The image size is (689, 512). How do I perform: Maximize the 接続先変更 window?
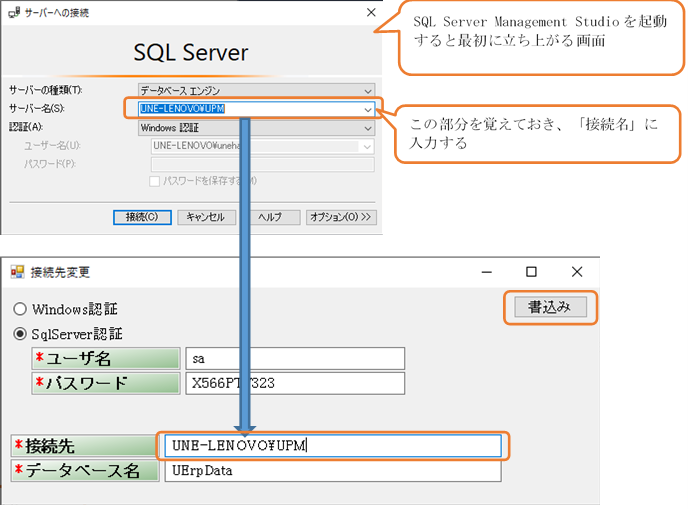tap(531, 272)
